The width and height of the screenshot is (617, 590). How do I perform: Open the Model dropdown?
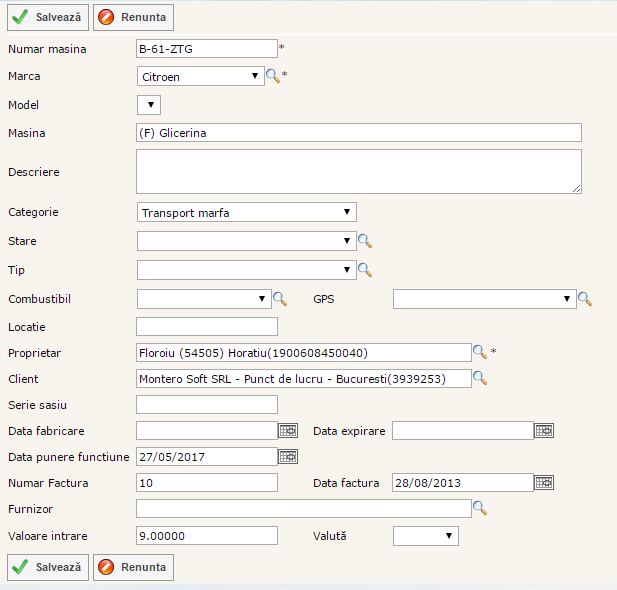(x=149, y=104)
